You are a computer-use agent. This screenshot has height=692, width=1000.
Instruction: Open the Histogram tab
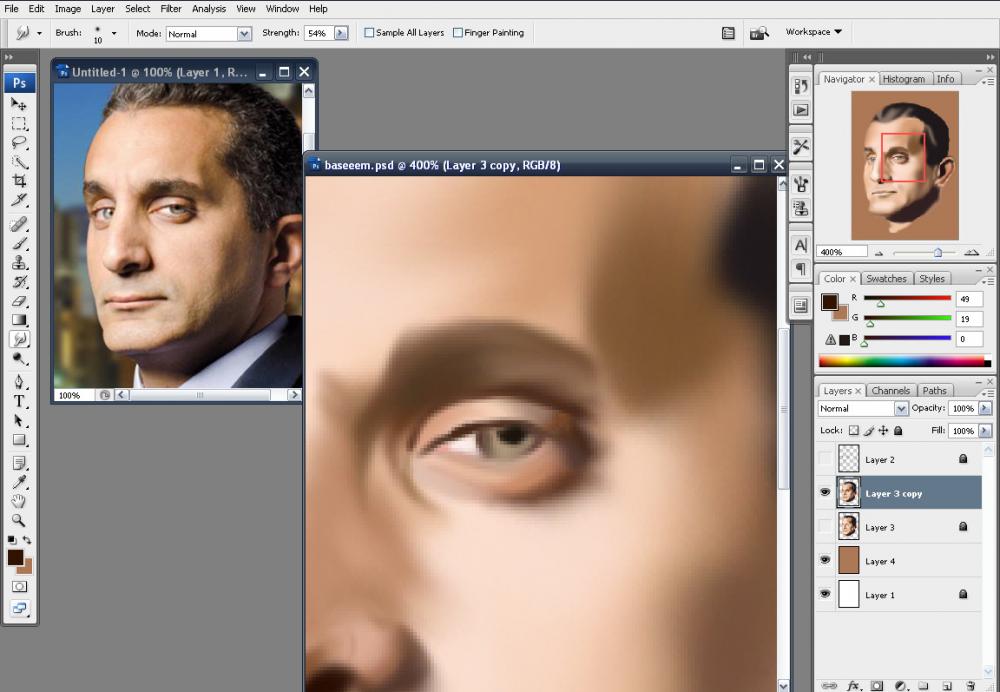pos(904,79)
